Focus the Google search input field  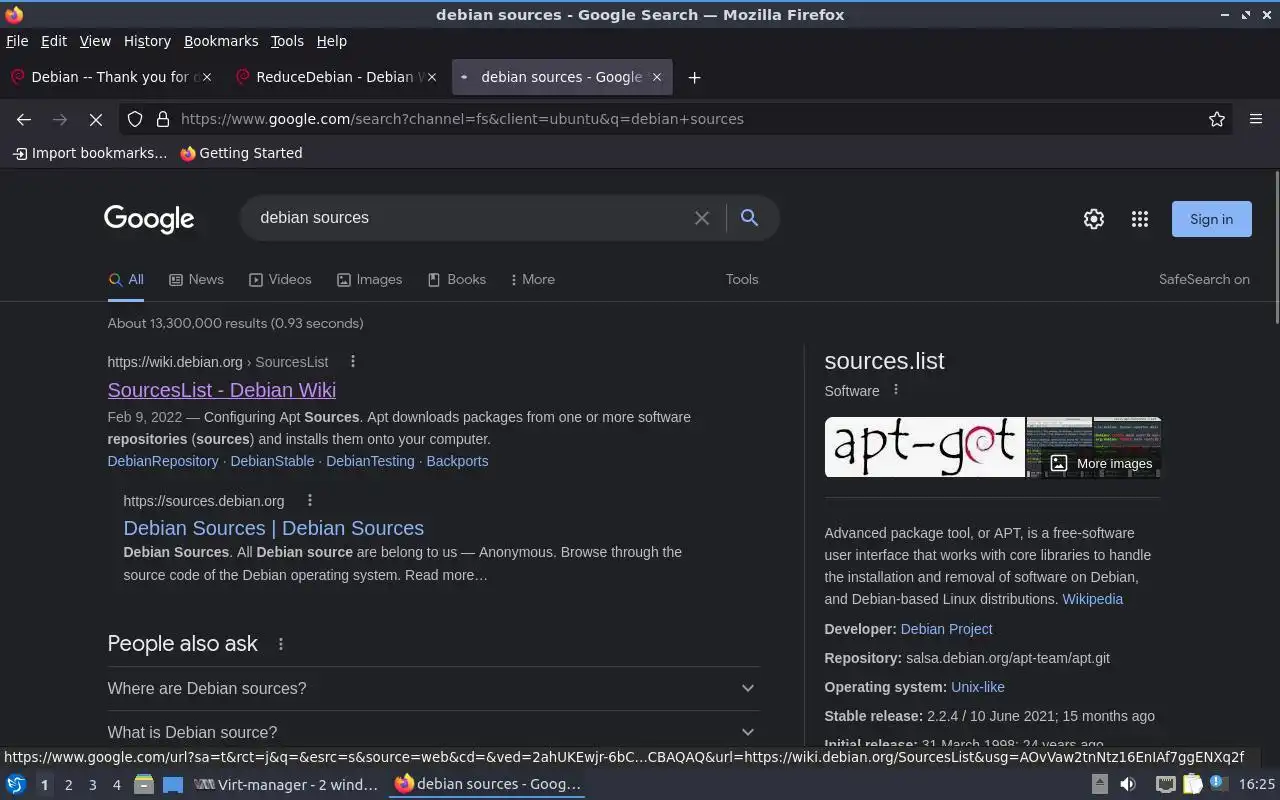pos(470,218)
